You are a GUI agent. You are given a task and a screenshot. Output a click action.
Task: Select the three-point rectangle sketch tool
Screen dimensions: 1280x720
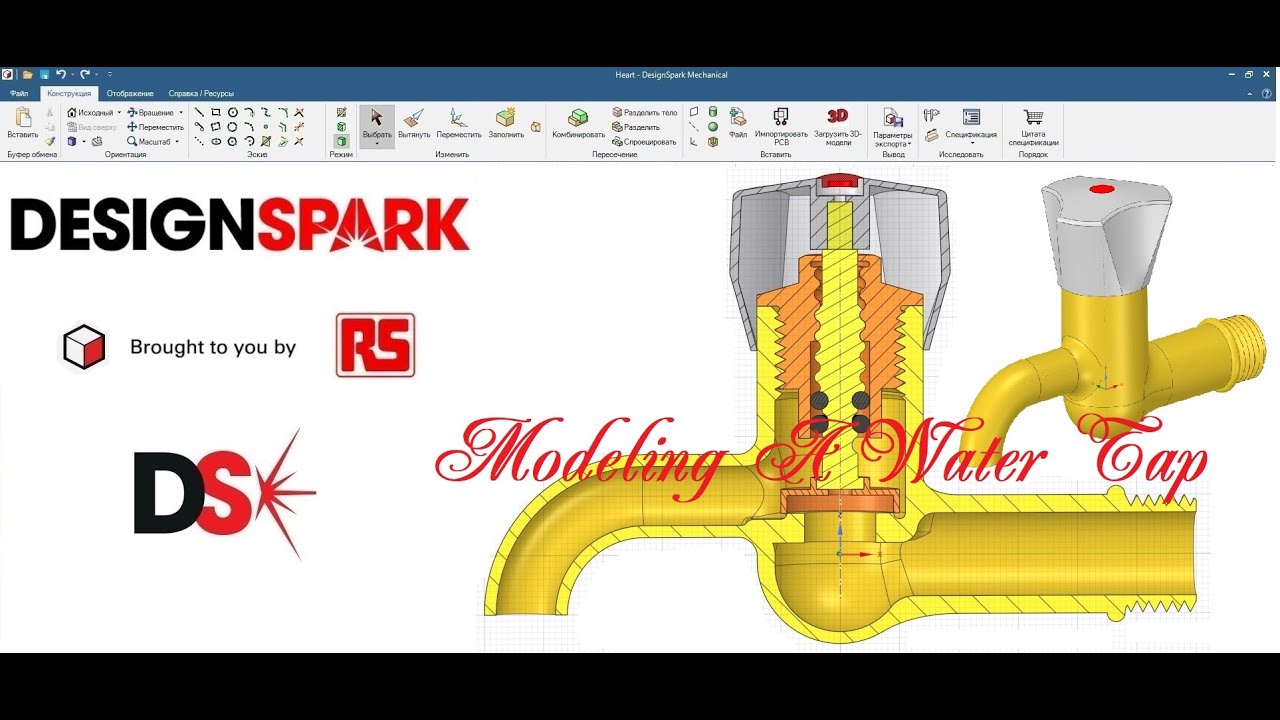point(216,127)
